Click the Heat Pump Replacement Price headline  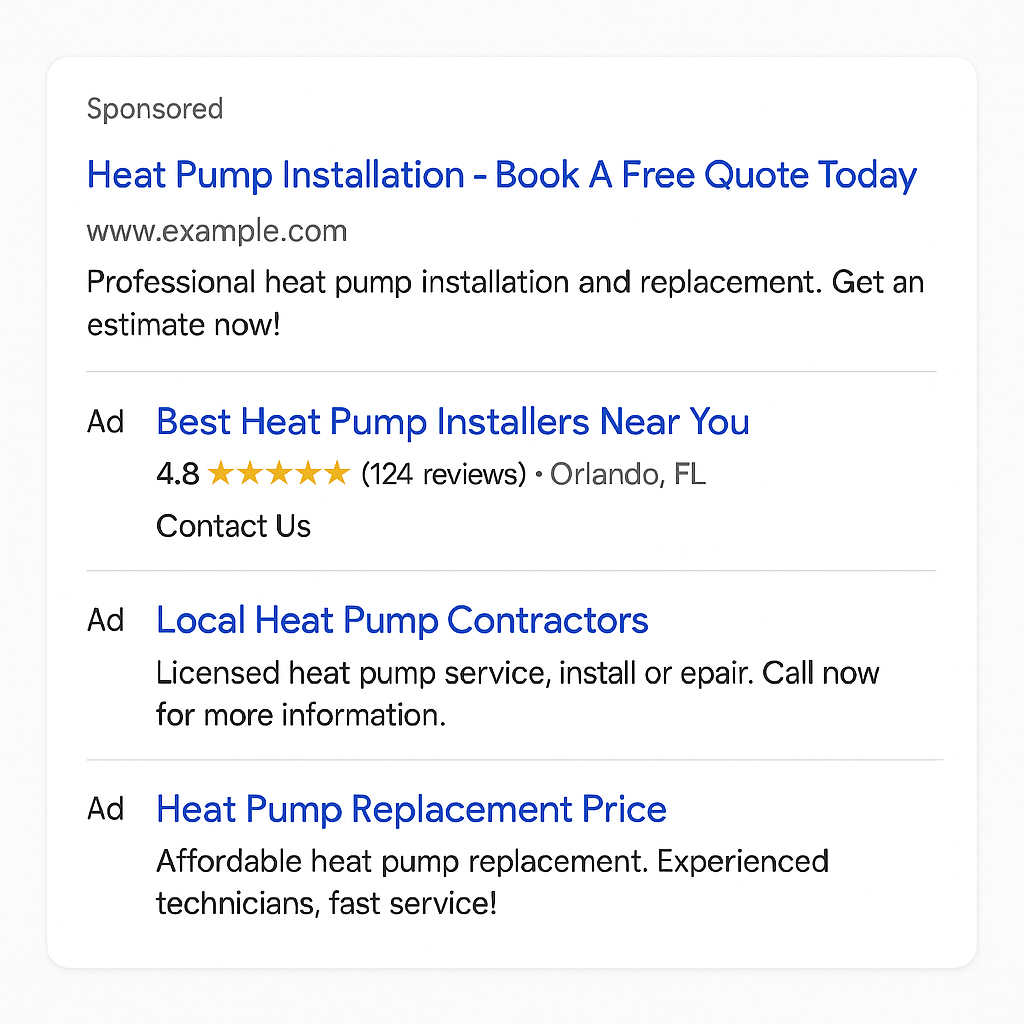point(410,809)
